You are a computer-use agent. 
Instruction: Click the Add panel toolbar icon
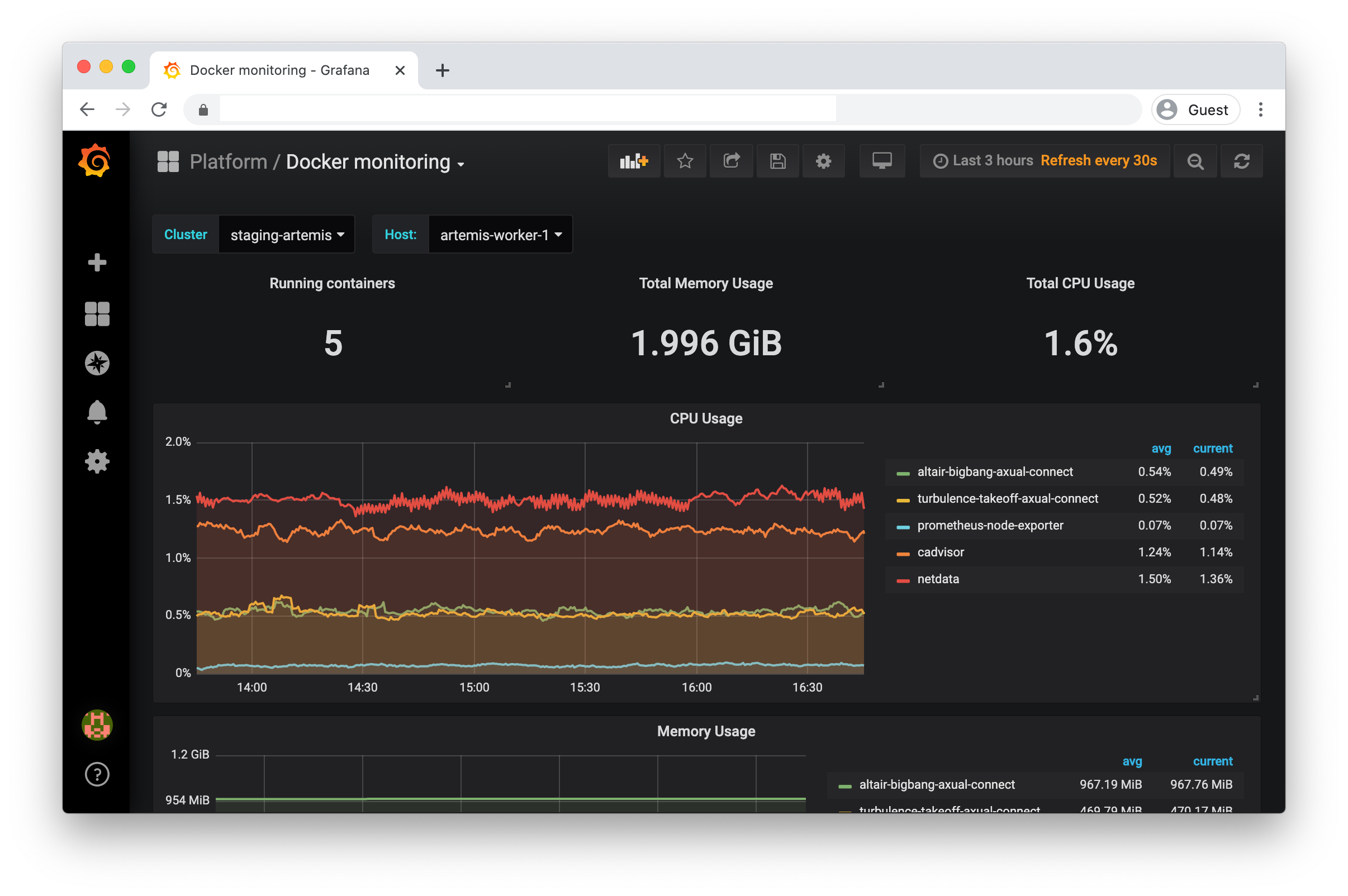(x=633, y=161)
